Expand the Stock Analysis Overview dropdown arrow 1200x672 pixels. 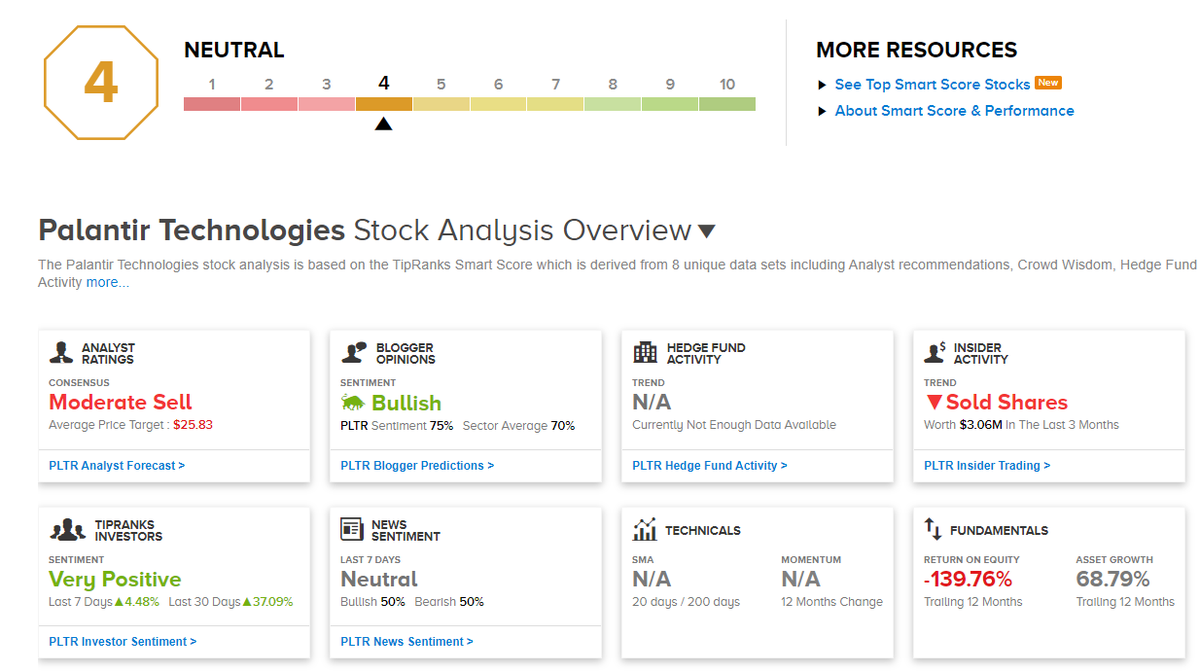pos(706,232)
